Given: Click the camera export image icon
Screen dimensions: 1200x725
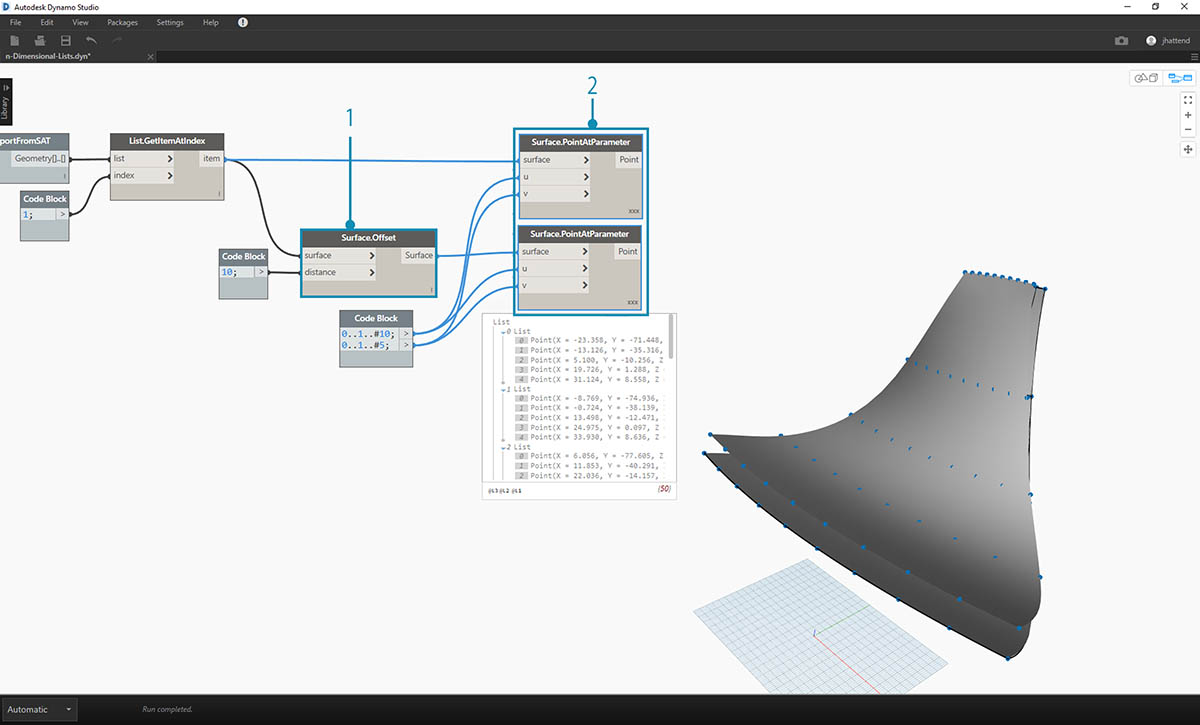Looking at the screenshot, I should tap(1121, 41).
